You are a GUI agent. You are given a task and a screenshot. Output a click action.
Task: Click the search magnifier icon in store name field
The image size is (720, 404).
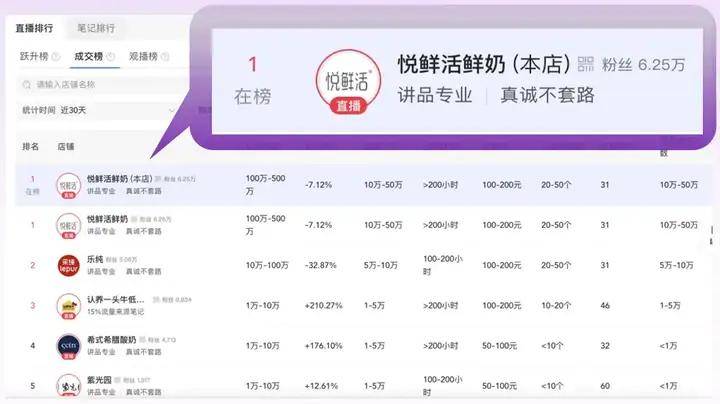[27, 84]
